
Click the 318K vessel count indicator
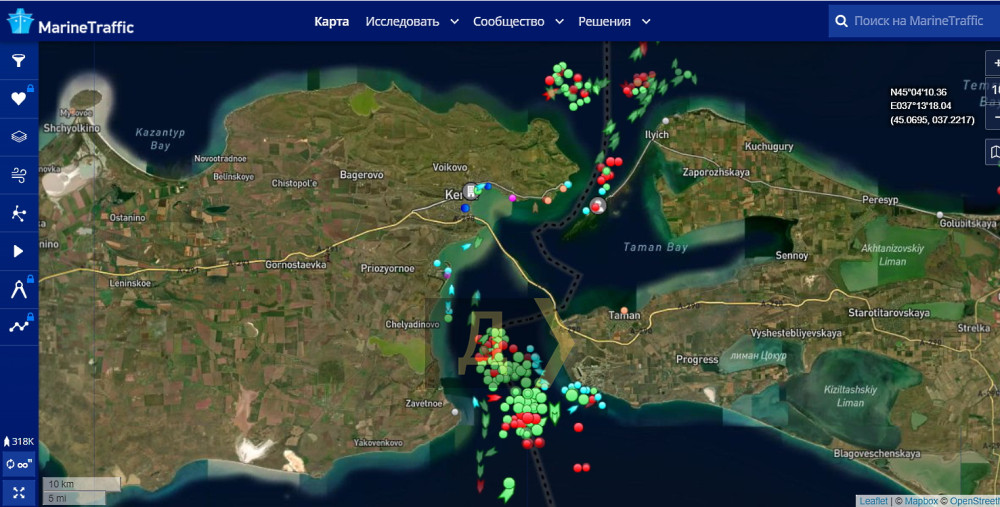[x=19, y=441]
